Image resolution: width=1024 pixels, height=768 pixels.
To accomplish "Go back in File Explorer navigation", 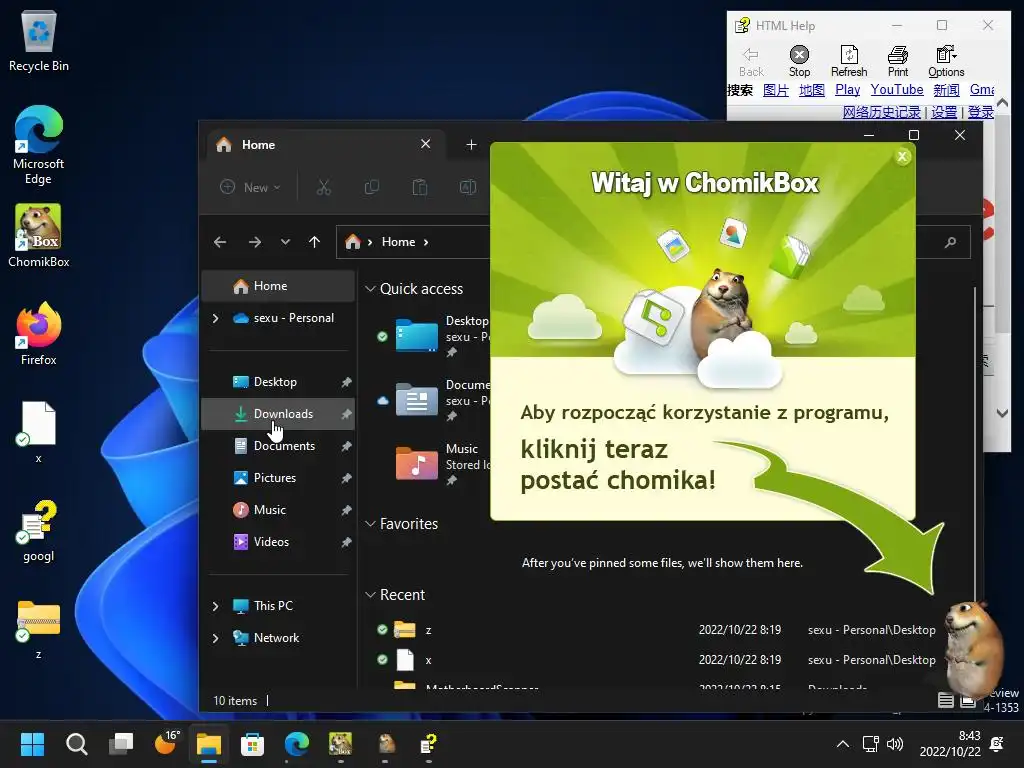I will pos(220,242).
